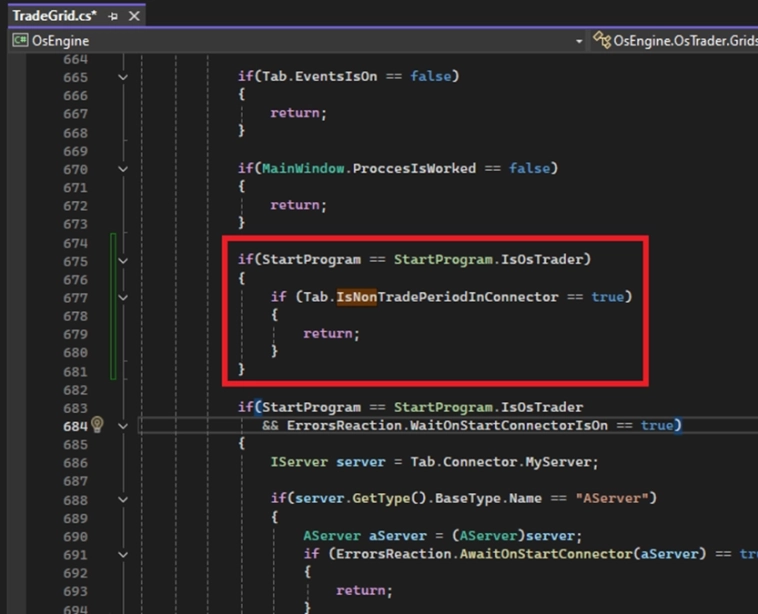This screenshot has height=614, width=758.
Task: Click the C# project icon beside OsEngine
Action: tap(20, 41)
